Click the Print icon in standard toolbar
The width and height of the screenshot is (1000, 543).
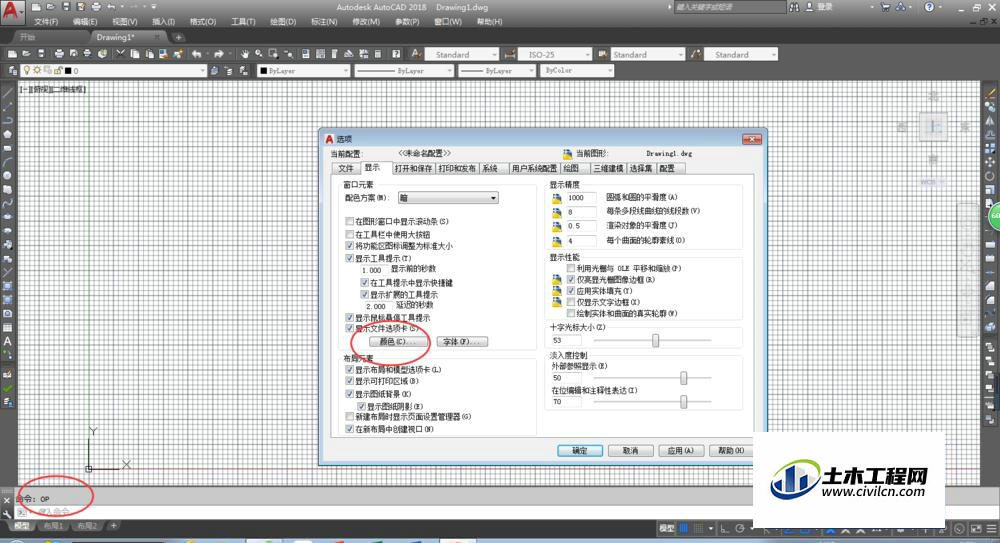[x=59, y=54]
